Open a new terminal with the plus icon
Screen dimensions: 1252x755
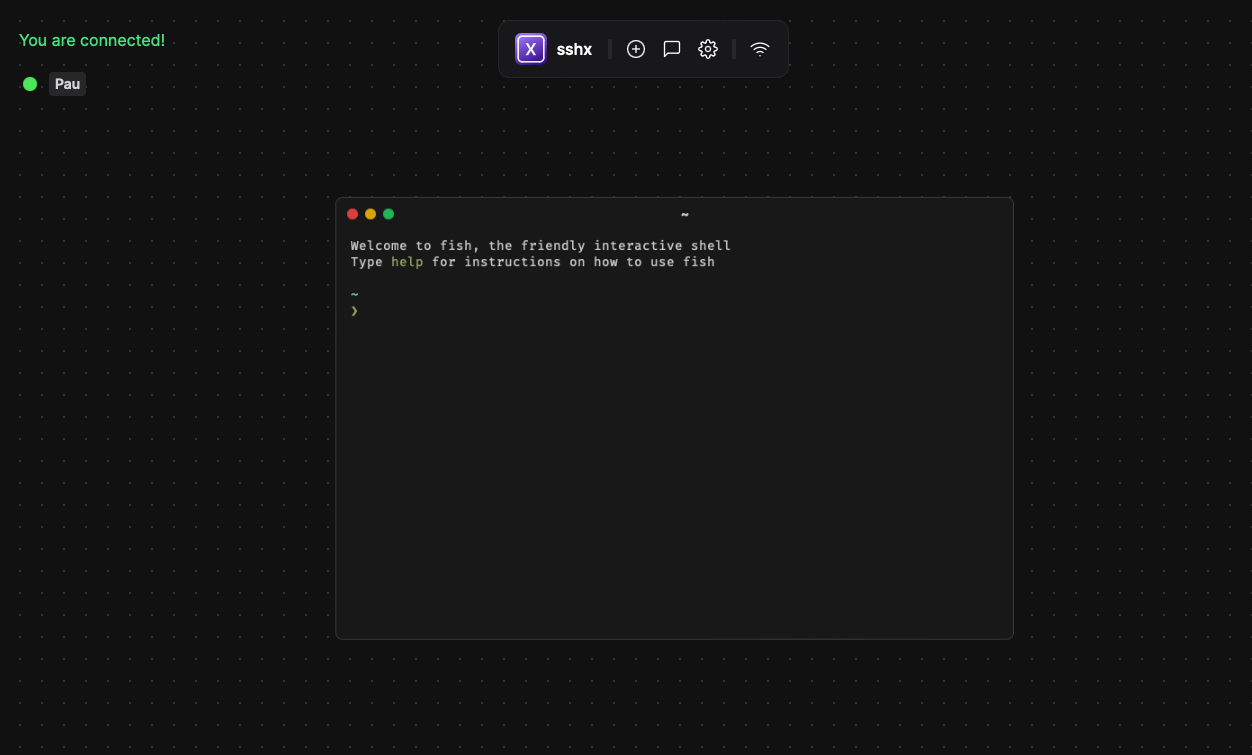coord(636,48)
